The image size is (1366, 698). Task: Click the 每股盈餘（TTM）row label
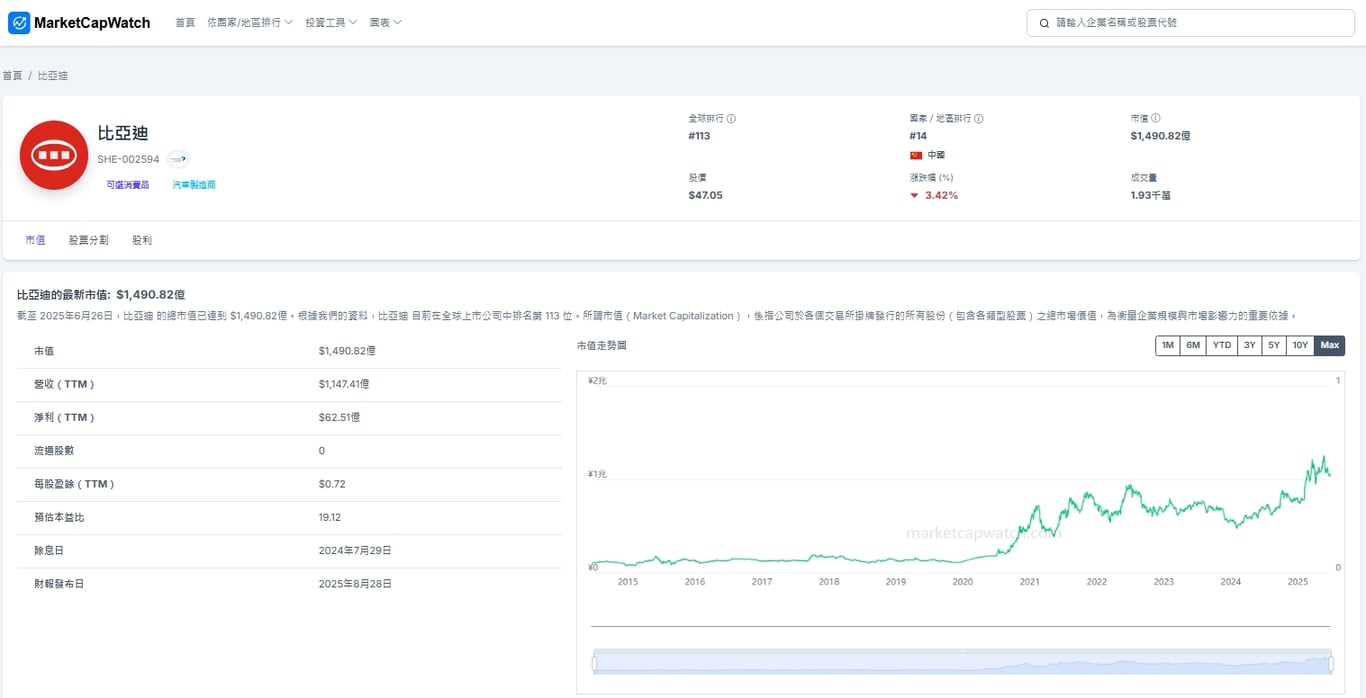pyautogui.click(x=75, y=484)
